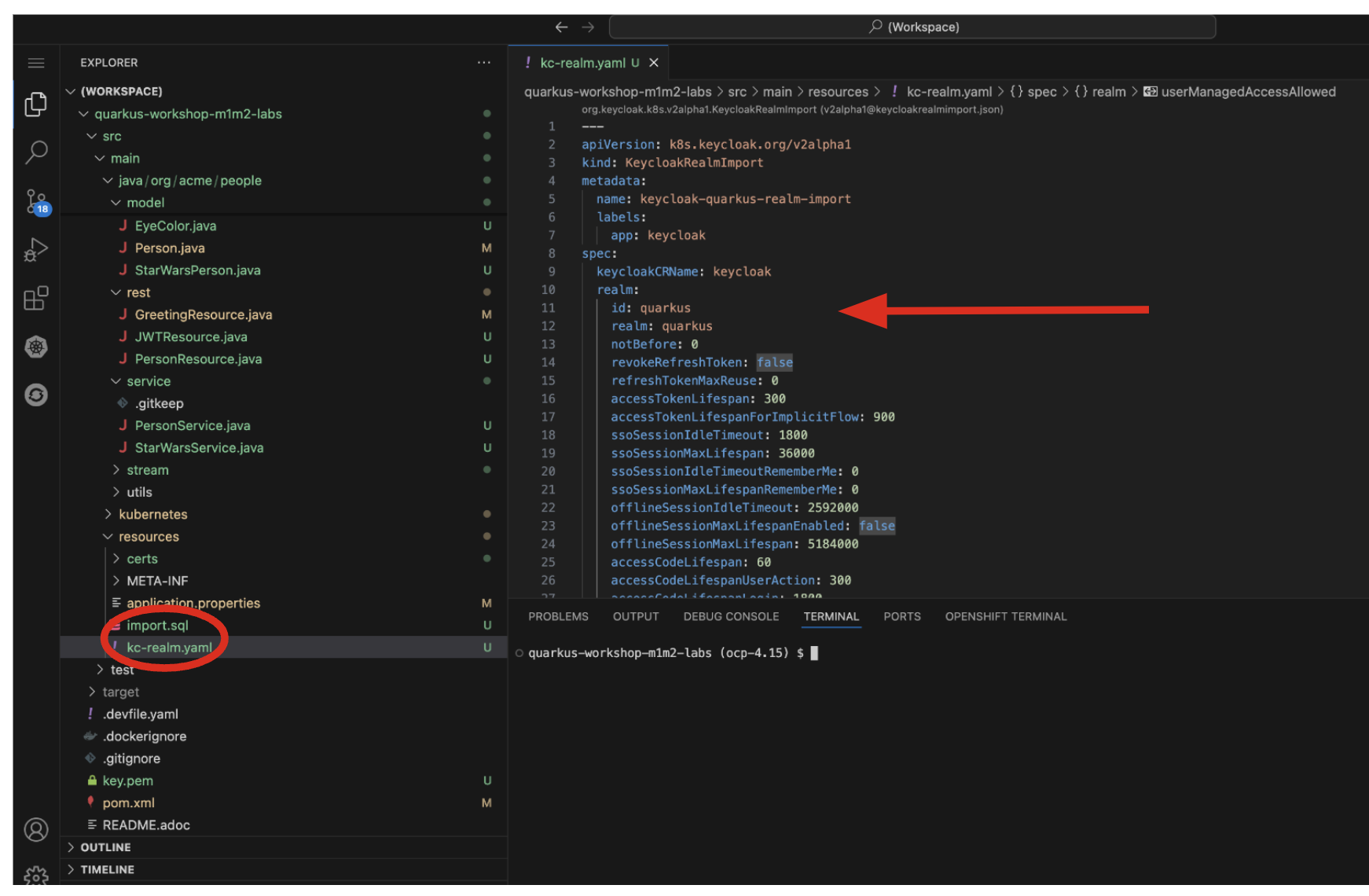Open the OpenShift view icon
The width and height of the screenshot is (1369, 896).
point(36,395)
